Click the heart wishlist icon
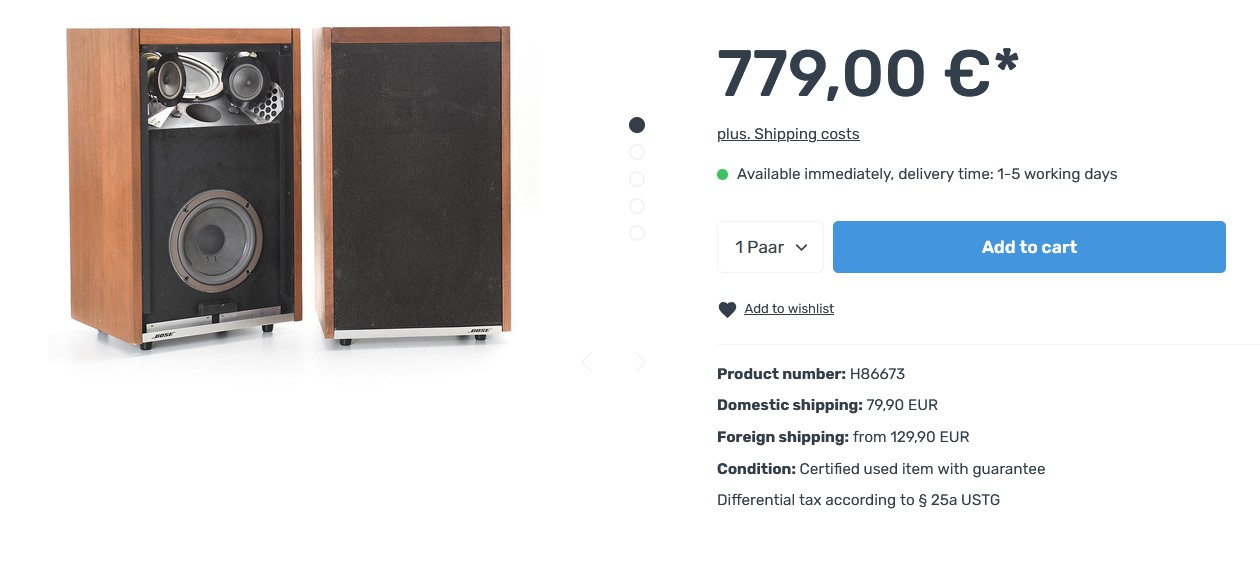The height and width of the screenshot is (575, 1260). (x=727, y=310)
